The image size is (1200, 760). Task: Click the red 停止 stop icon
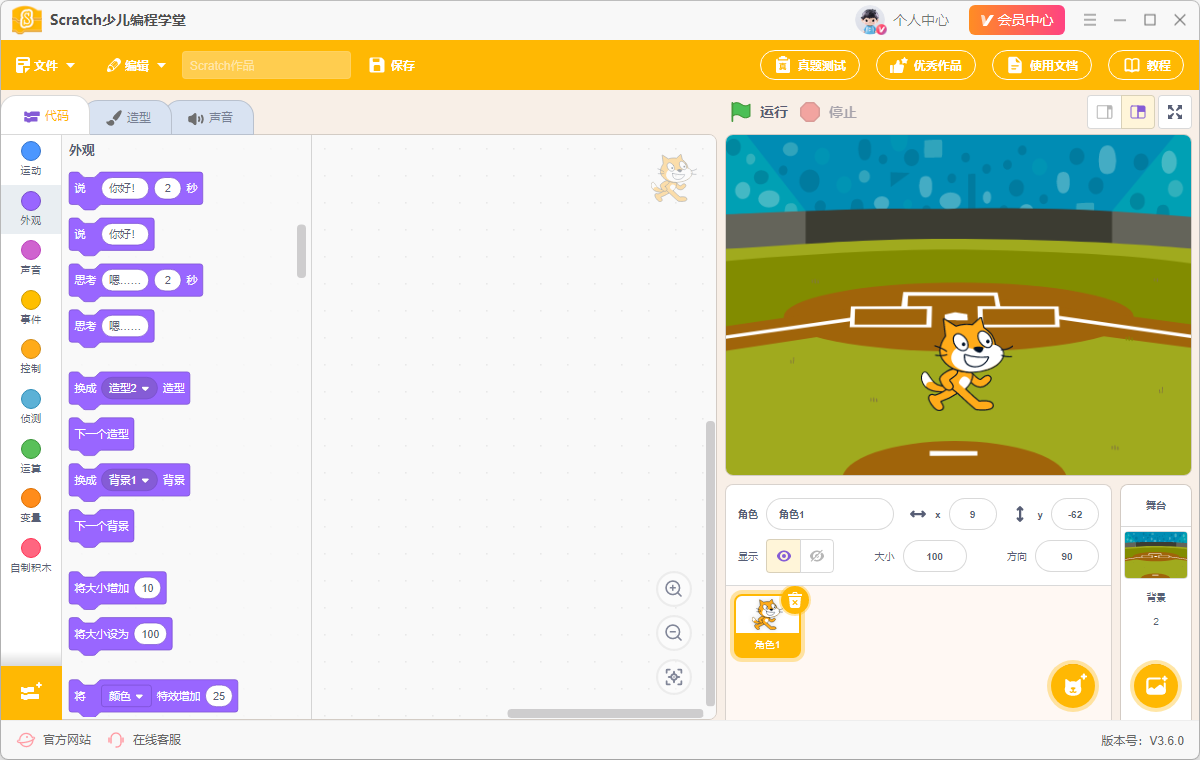pos(810,112)
